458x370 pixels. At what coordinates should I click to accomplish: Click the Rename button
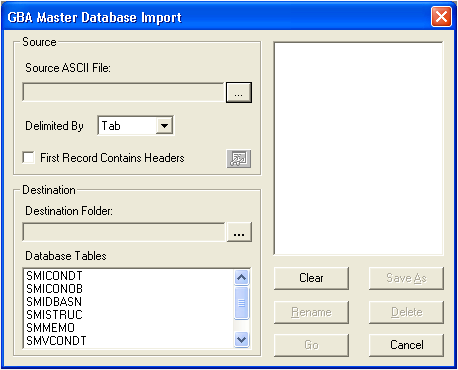[x=311, y=312]
